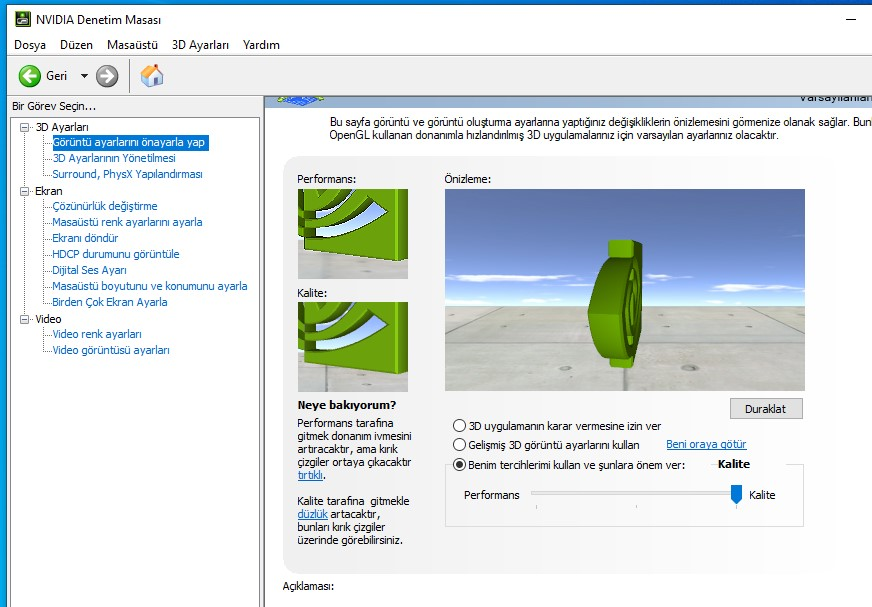
Task: Follow the 'Beni oraya götür' link
Action: [x=706, y=444]
